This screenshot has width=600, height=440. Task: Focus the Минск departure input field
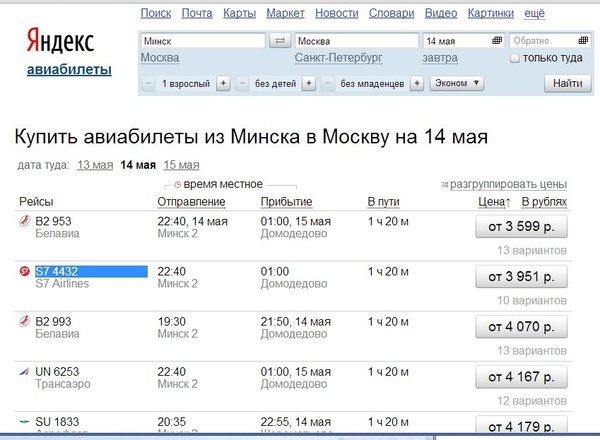tap(203, 41)
